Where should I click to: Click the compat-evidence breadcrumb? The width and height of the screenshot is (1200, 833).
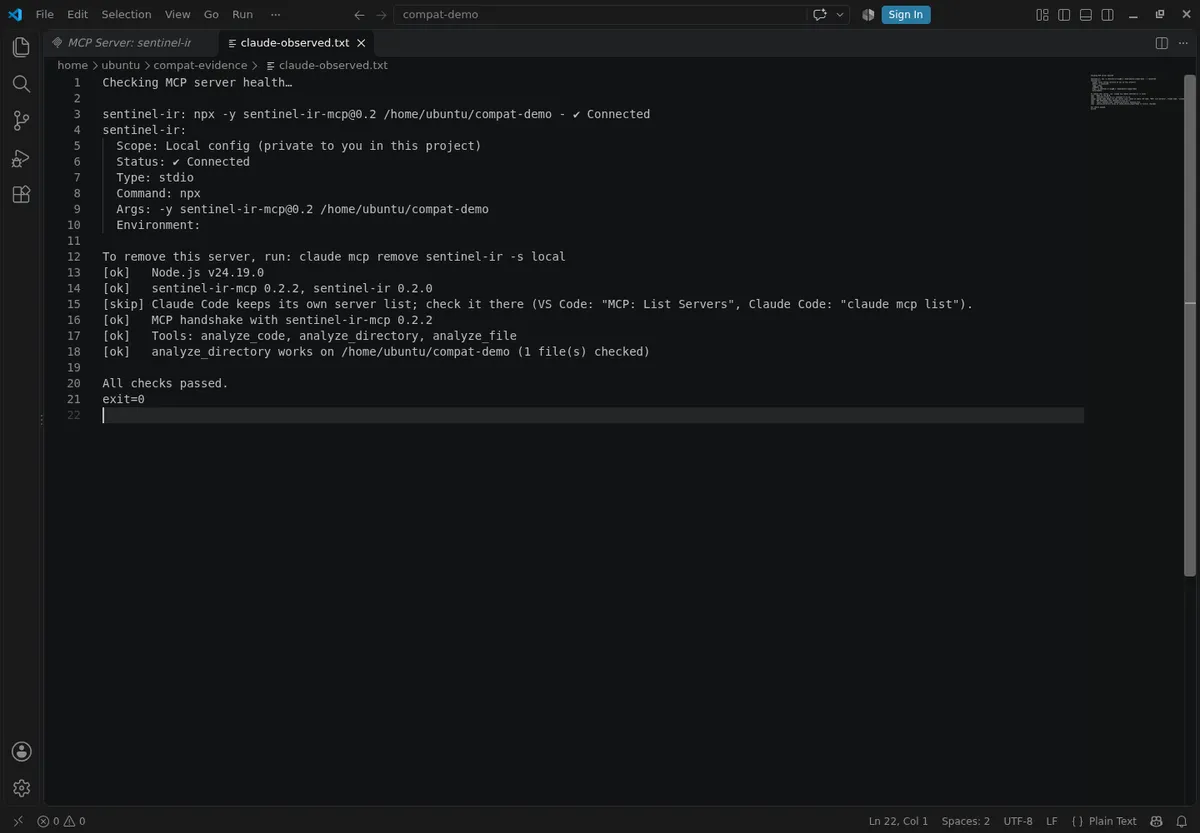click(x=200, y=65)
